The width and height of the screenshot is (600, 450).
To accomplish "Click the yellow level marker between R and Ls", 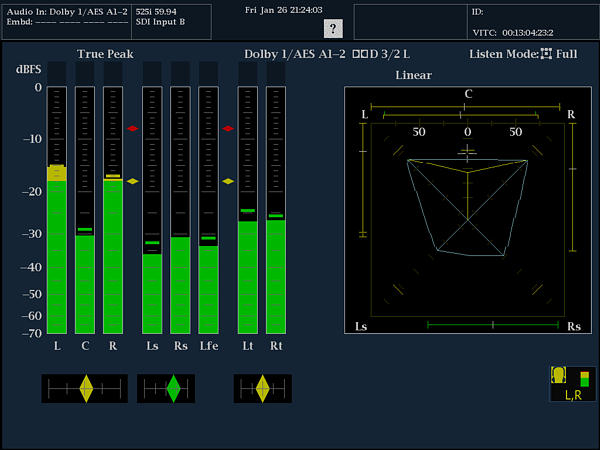I will [x=132, y=181].
